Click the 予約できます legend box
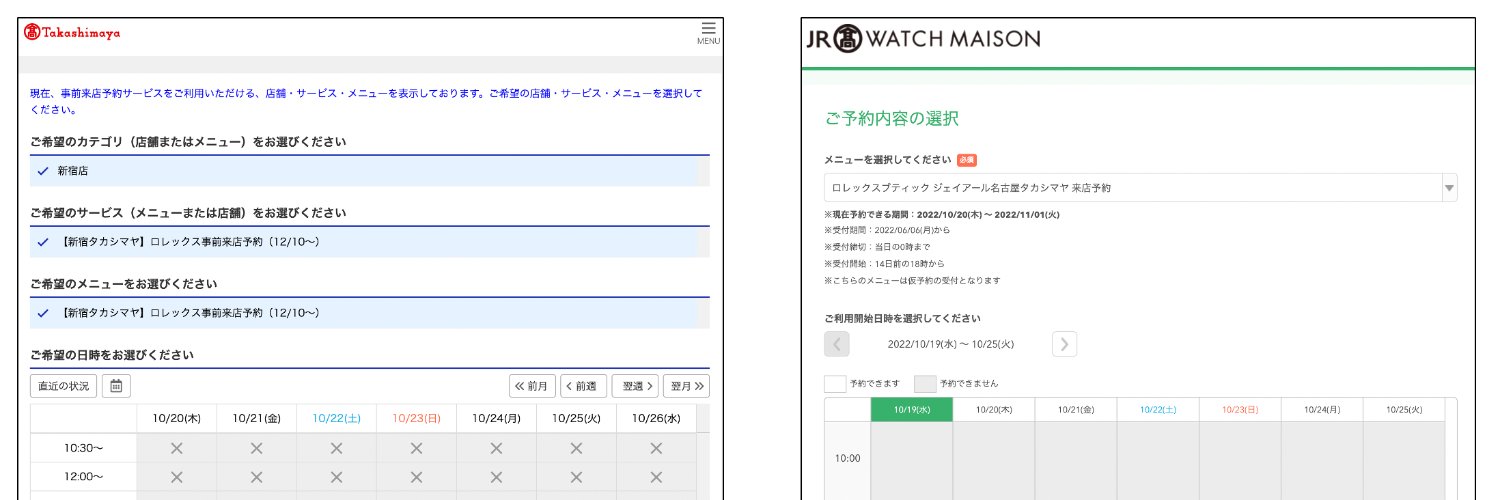 [x=835, y=383]
